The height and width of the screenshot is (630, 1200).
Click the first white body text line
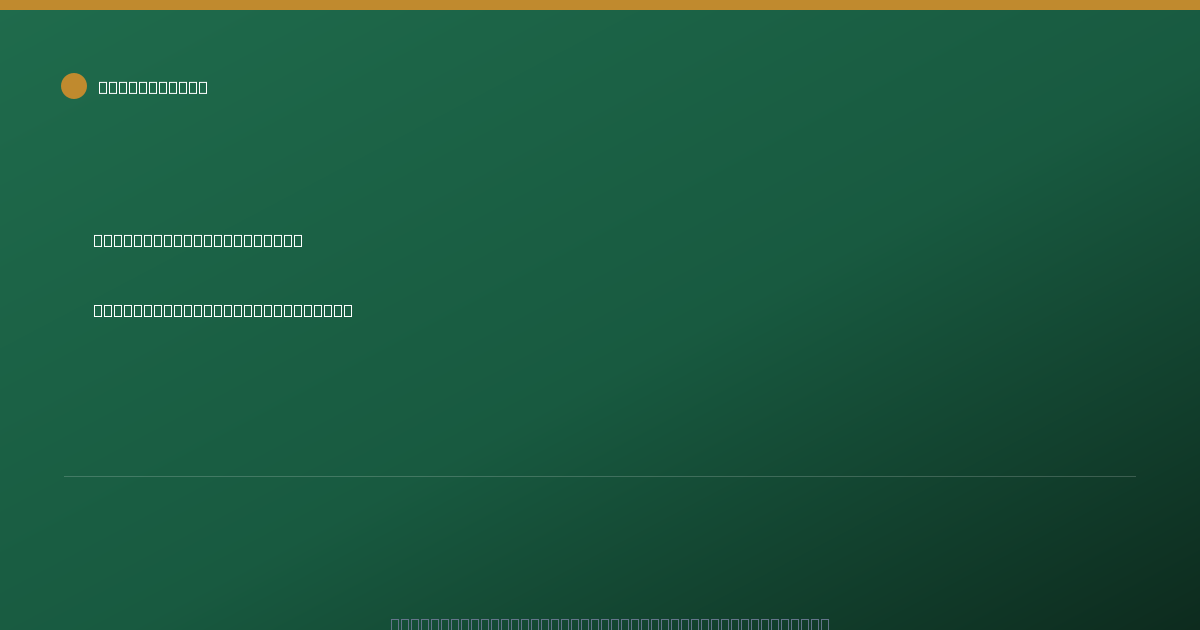pos(198,240)
